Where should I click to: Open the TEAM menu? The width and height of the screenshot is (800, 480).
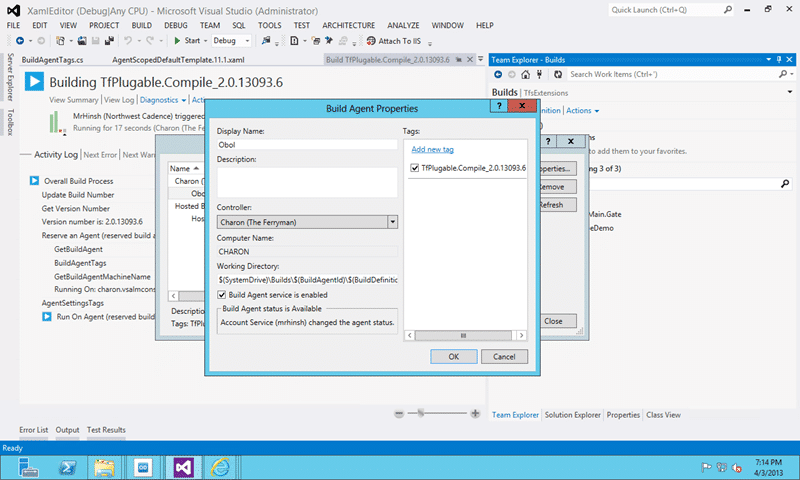coord(210,26)
